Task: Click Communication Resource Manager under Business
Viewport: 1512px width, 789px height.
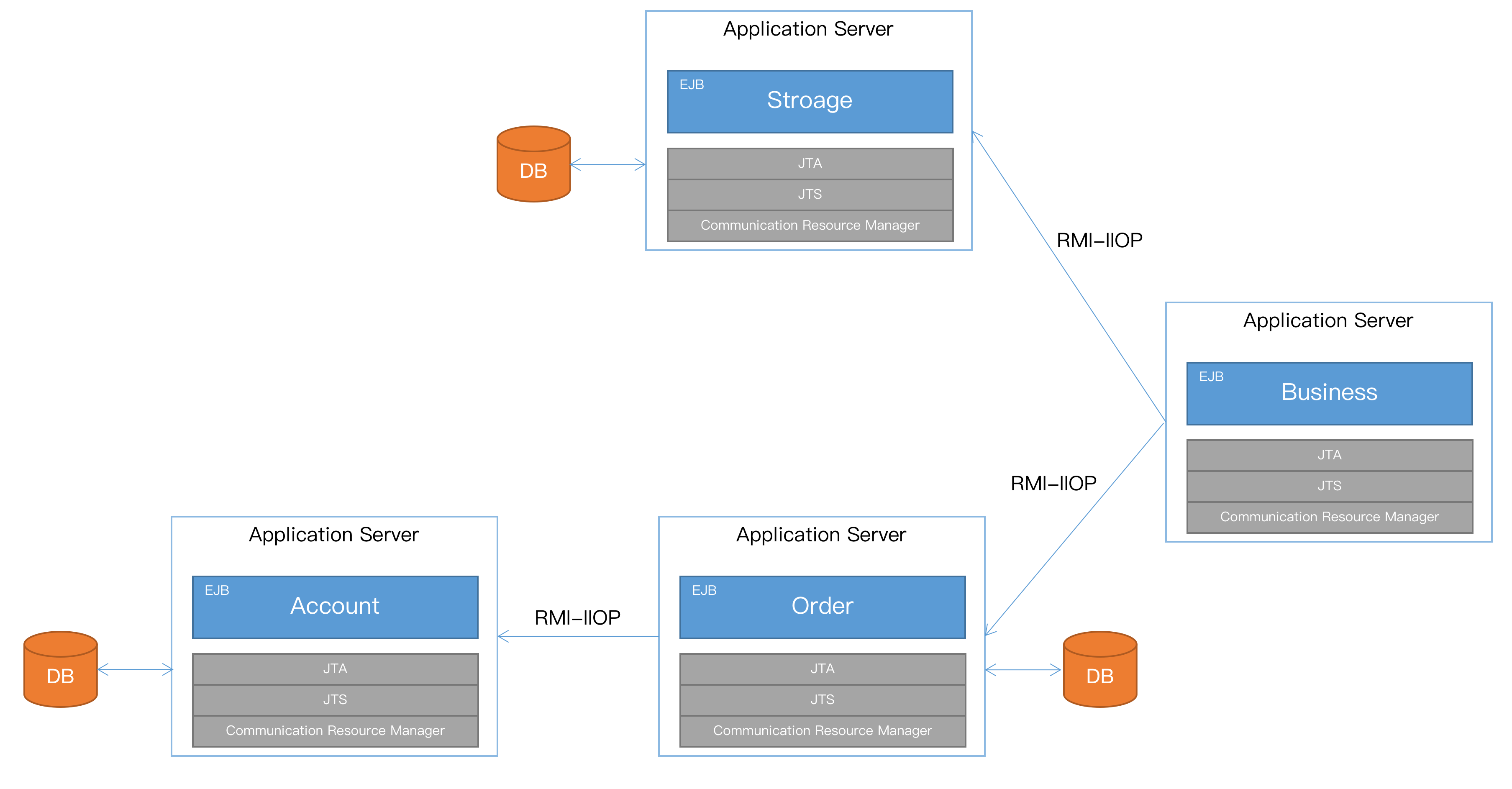Action: (1330, 517)
